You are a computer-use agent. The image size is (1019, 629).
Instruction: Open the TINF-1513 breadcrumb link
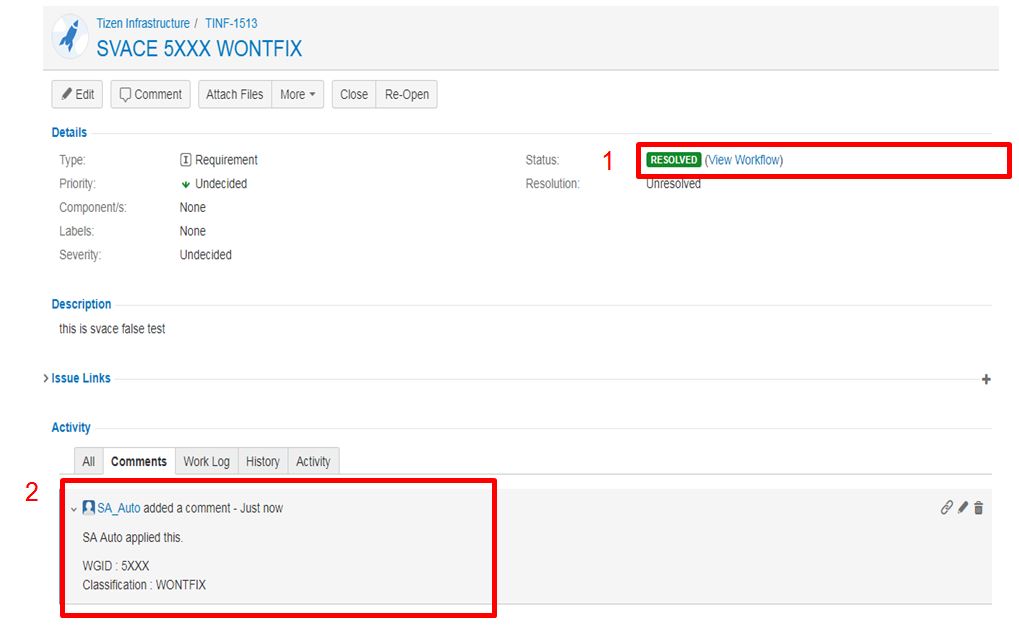coord(231,23)
